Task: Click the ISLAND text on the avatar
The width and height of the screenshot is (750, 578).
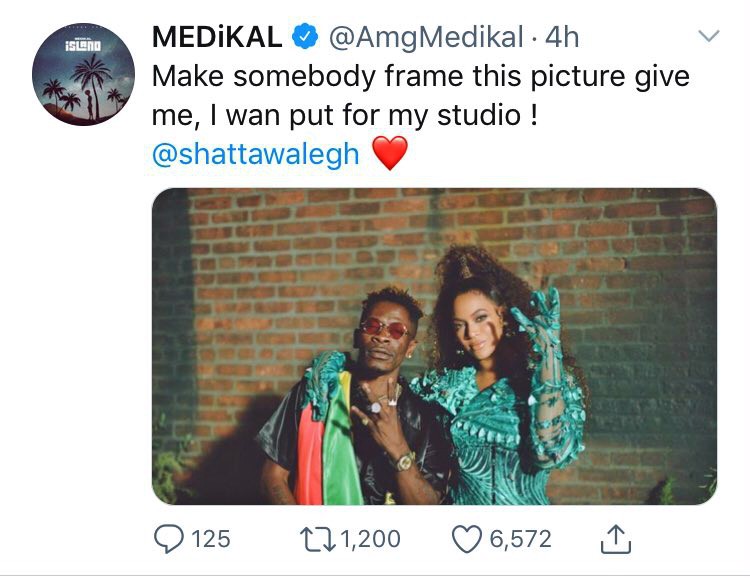Action: [x=82, y=46]
